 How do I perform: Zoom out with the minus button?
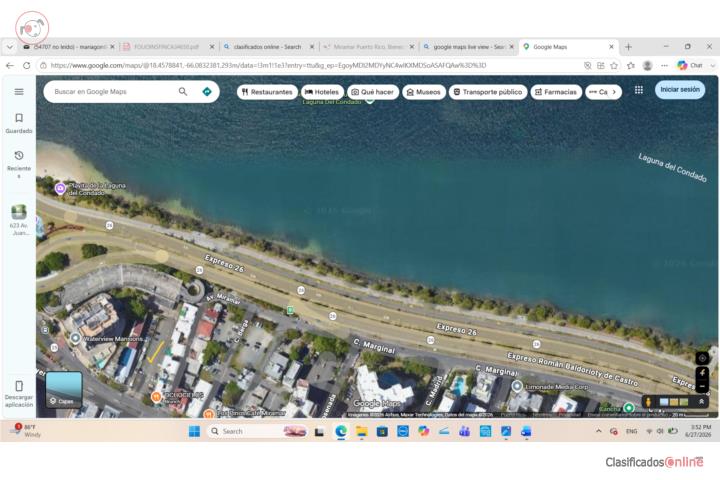pos(702,386)
